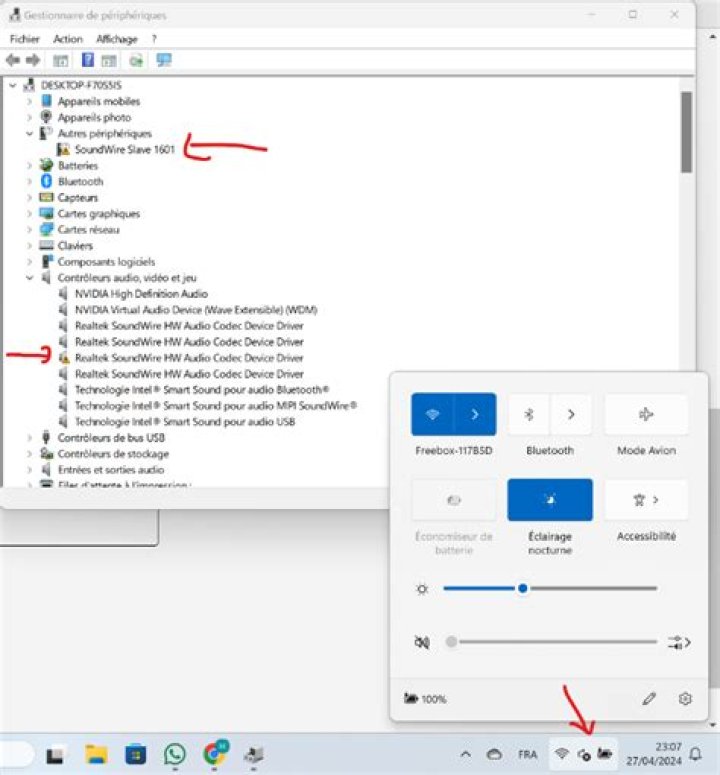Open Chrome from the taskbar

click(x=214, y=754)
